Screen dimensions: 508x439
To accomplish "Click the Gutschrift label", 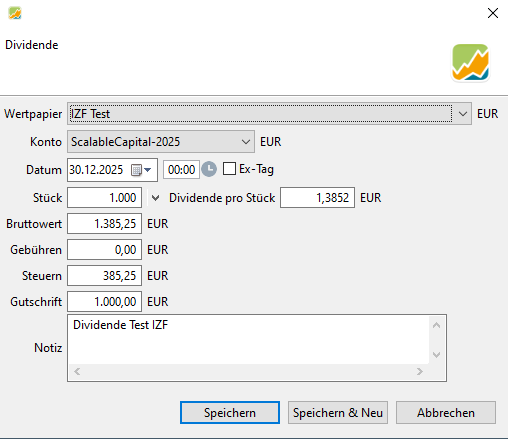I will click(36, 302).
